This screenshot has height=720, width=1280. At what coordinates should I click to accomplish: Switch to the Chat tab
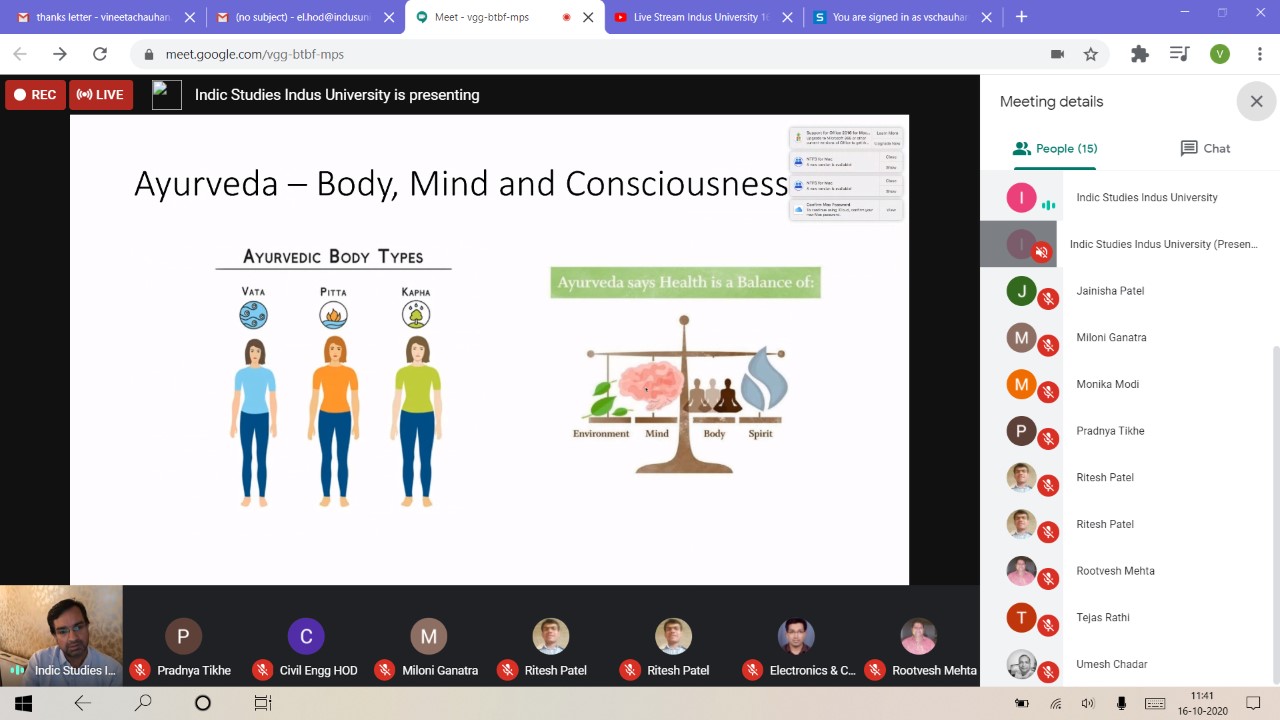tap(1205, 148)
